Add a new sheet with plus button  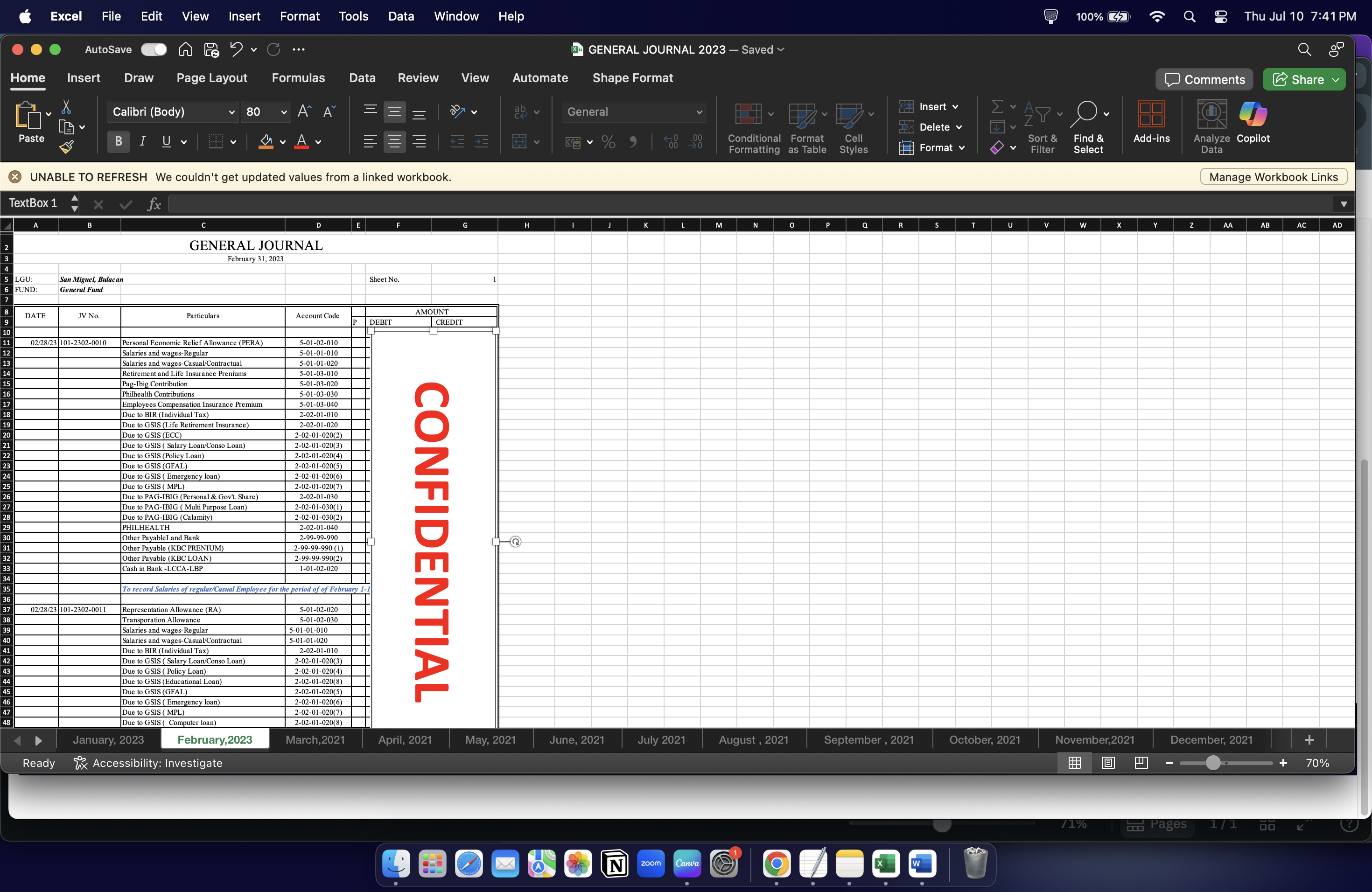(x=1309, y=740)
